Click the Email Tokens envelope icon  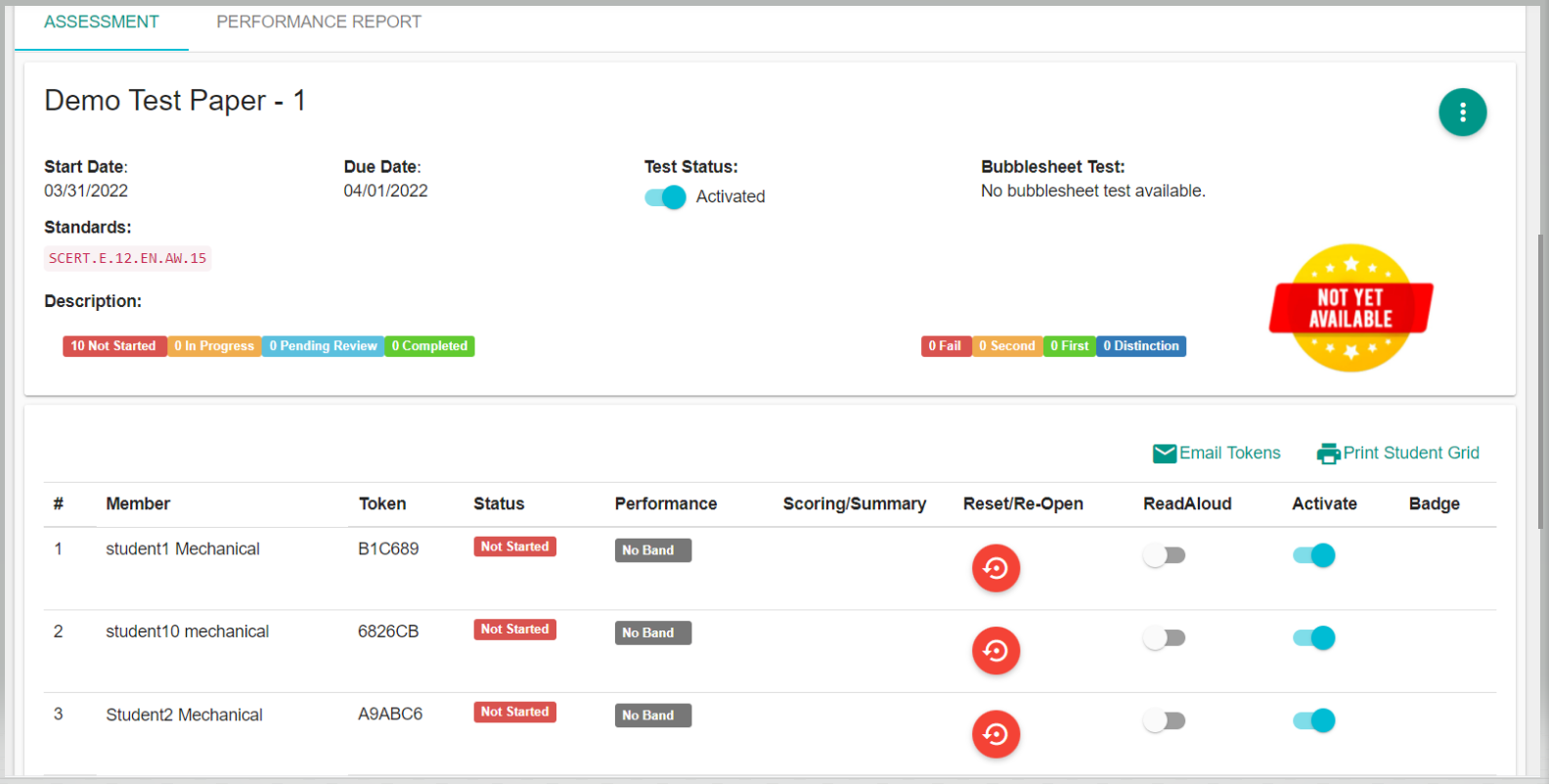[x=1164, y=454]
